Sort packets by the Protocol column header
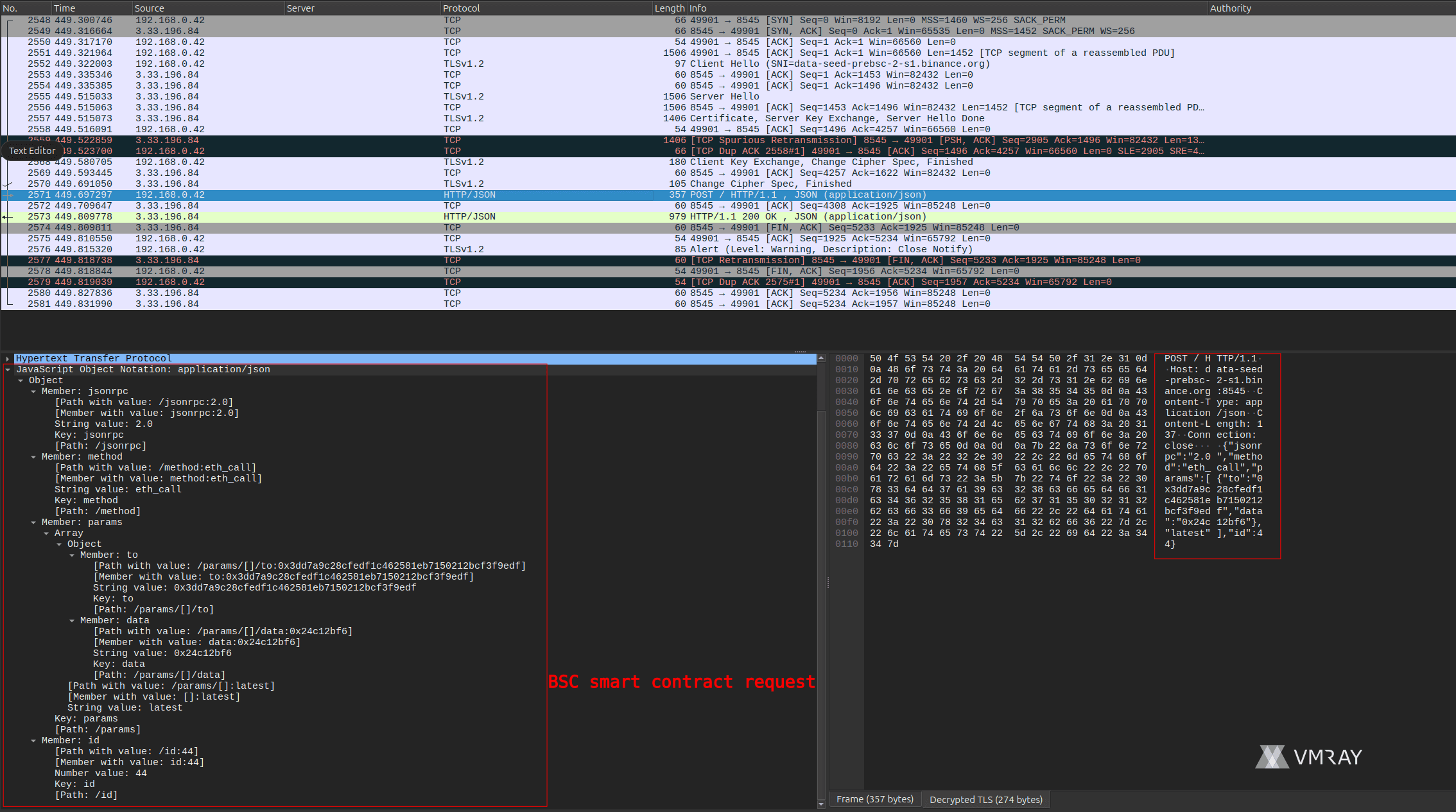 click(x=461, y=8)
